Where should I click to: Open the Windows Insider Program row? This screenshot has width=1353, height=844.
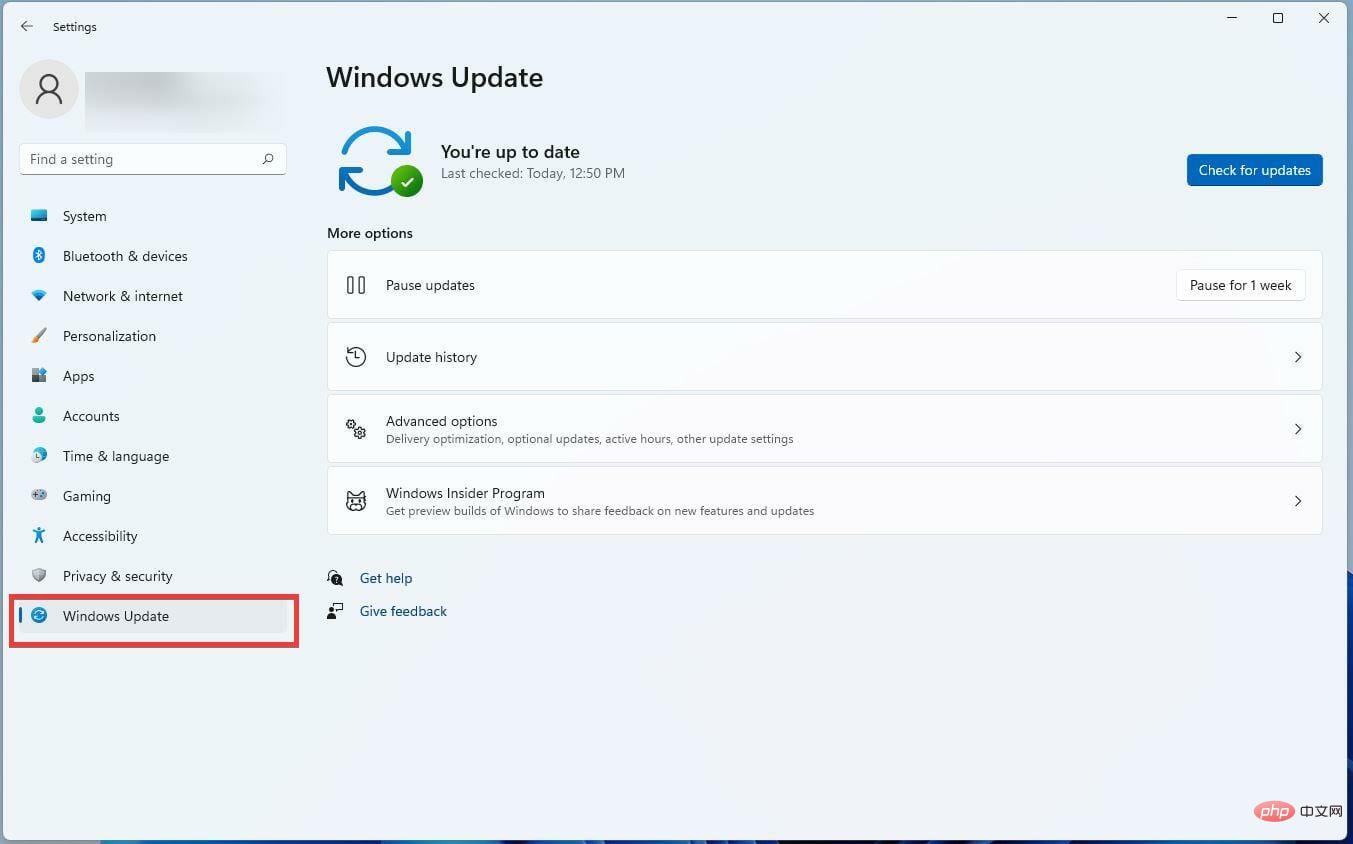tap(824, 501)
